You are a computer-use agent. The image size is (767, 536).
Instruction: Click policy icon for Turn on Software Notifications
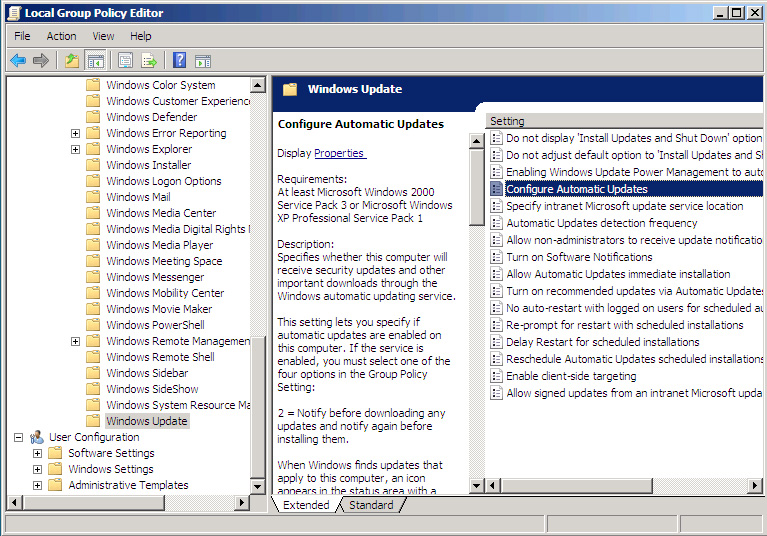tap(496, 257)
